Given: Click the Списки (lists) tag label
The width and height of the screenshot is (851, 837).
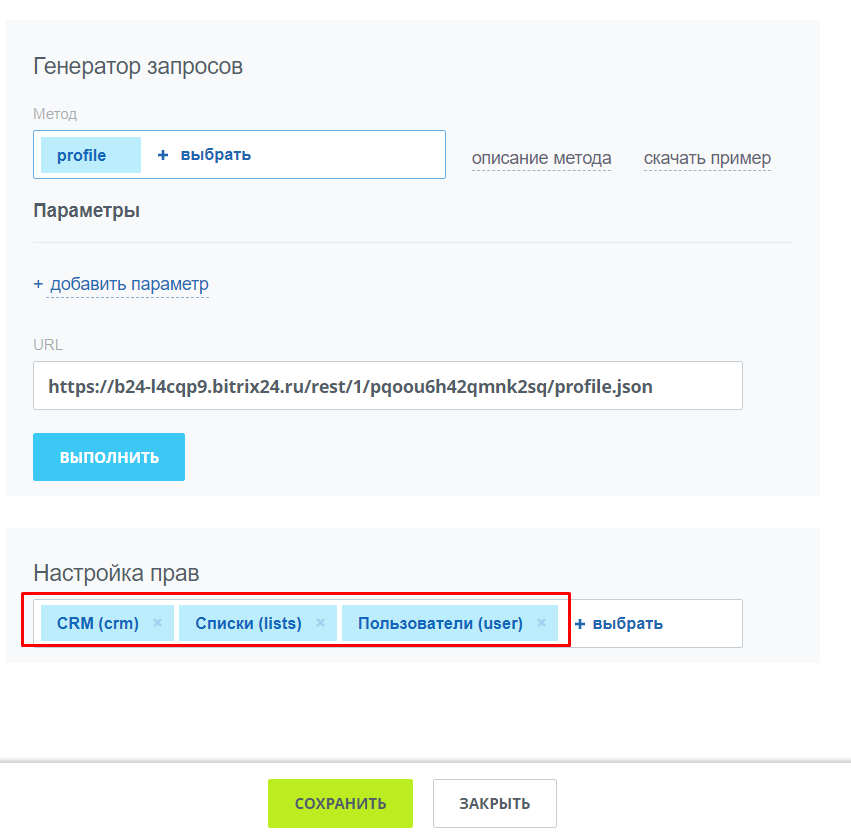Looking at the screenshot, I should tap(248, 623).
